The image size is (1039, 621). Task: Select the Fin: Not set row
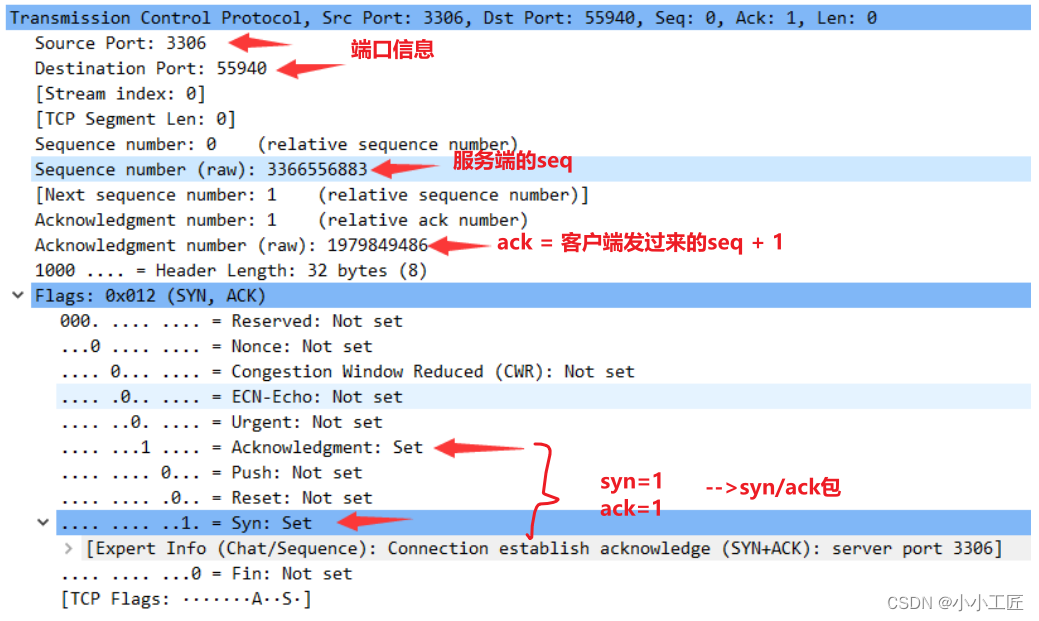click(x=206, y=573)
